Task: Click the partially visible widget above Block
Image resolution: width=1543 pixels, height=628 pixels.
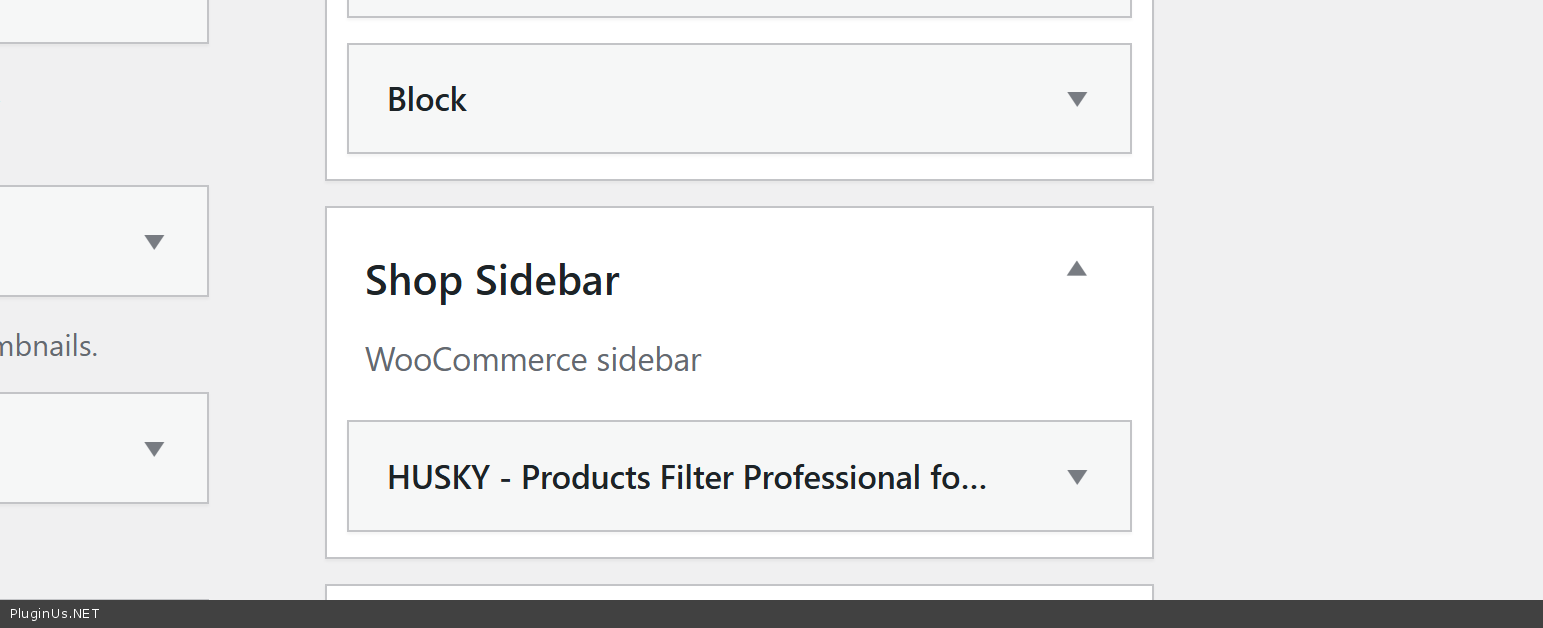Action: tap(739, 8)
